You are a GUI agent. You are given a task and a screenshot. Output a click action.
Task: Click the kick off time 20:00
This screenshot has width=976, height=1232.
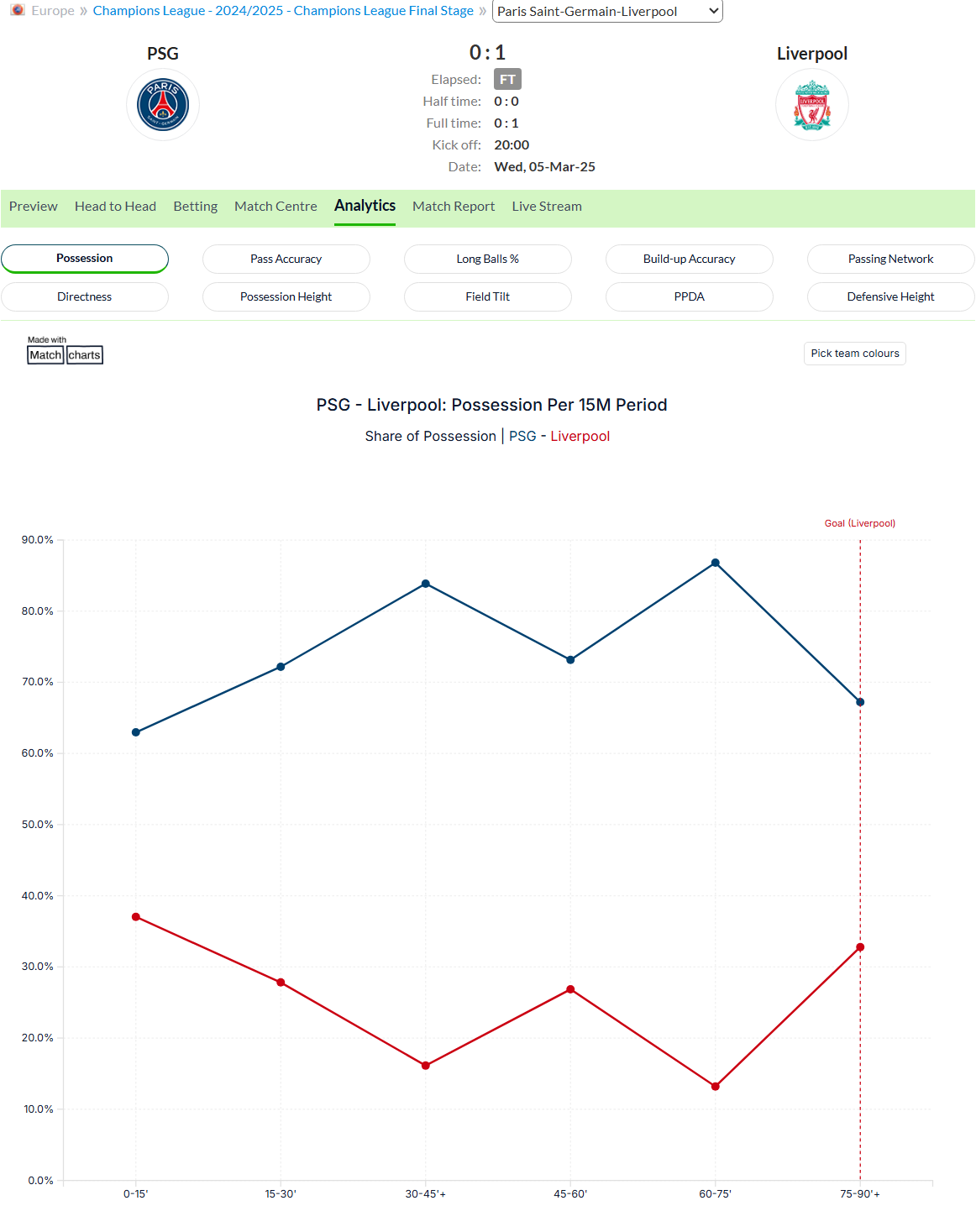pos(512,145)
